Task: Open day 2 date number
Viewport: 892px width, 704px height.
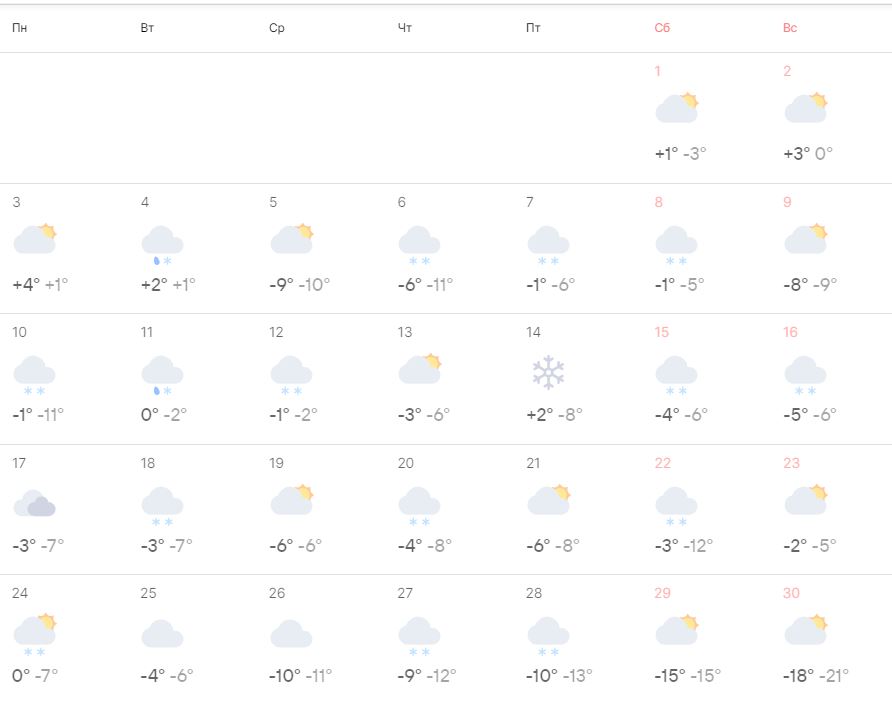Action: [787, 71]
